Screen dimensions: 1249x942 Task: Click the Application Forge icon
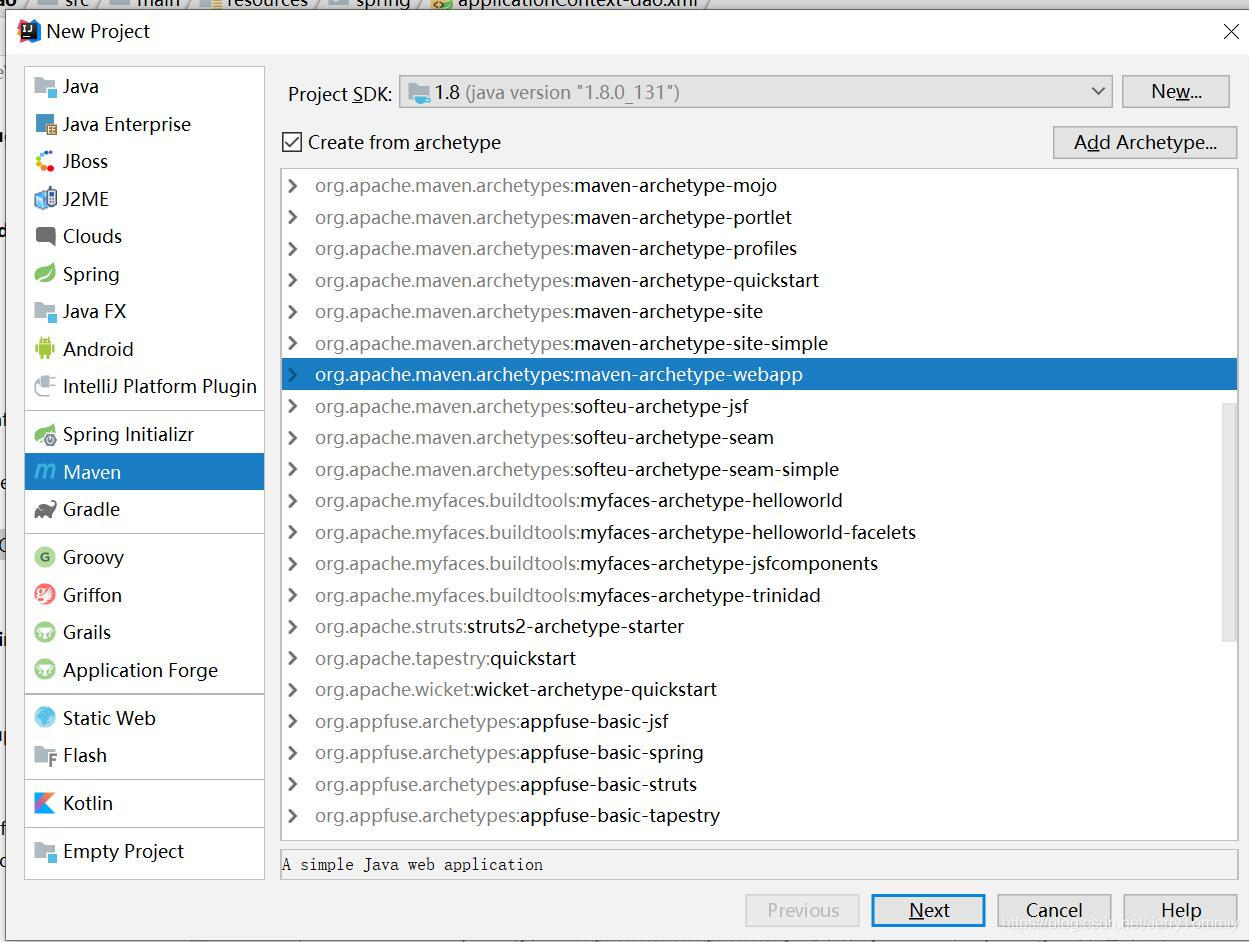click(x=45, y=670)
